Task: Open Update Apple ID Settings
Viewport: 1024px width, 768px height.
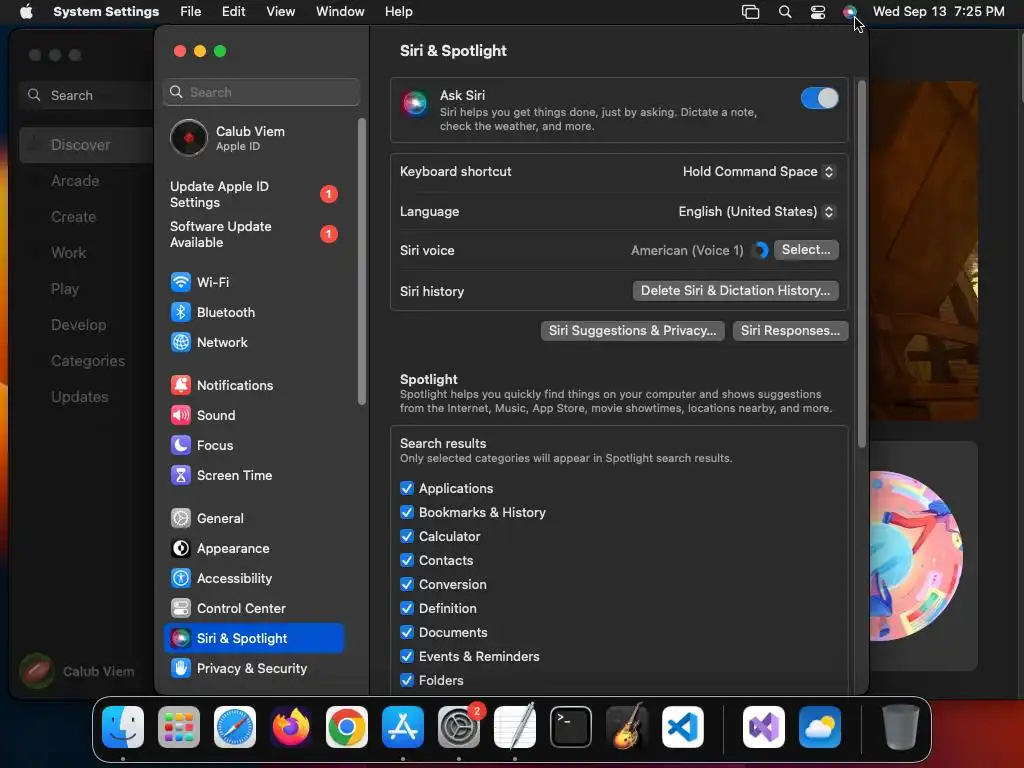Action: pos(253,195)
